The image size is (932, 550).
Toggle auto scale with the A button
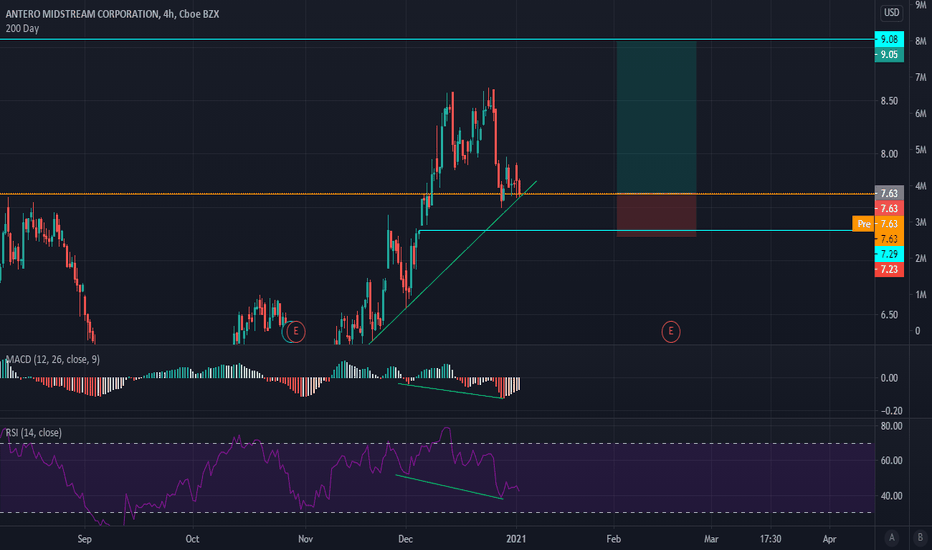tap(891, 538)
